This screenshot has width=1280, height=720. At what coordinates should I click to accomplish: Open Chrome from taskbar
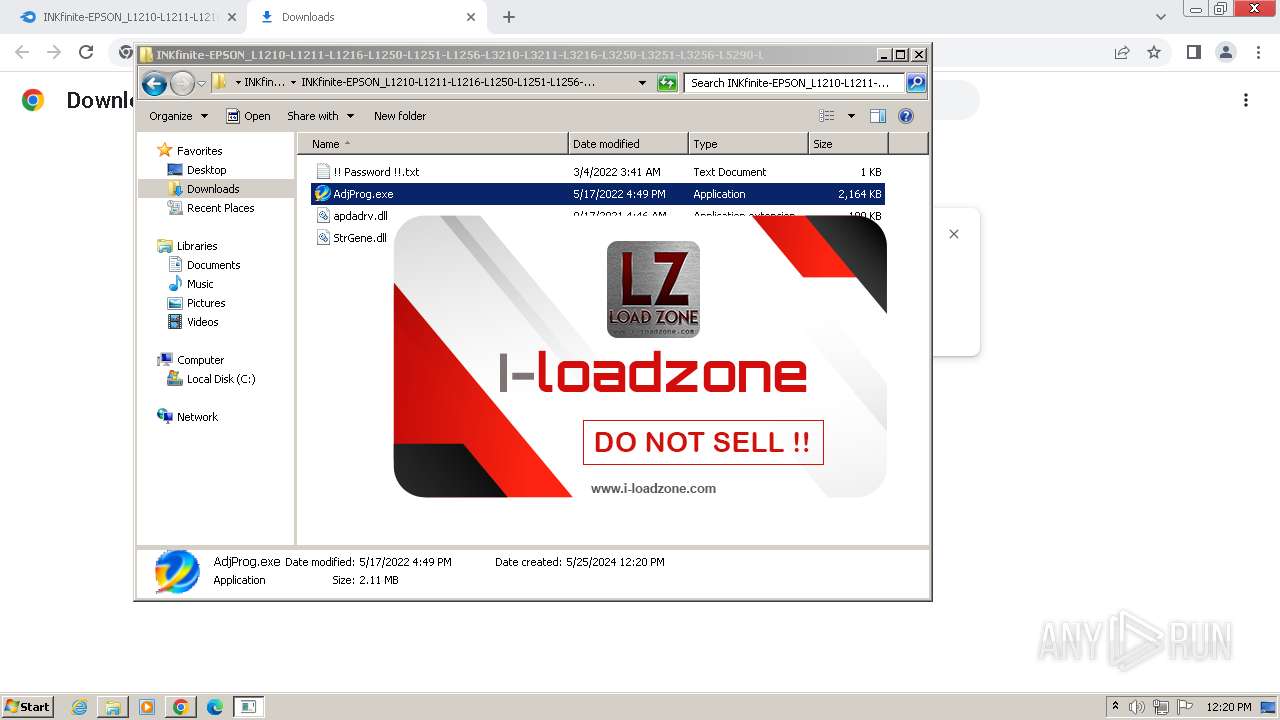(x=180, y=707)
